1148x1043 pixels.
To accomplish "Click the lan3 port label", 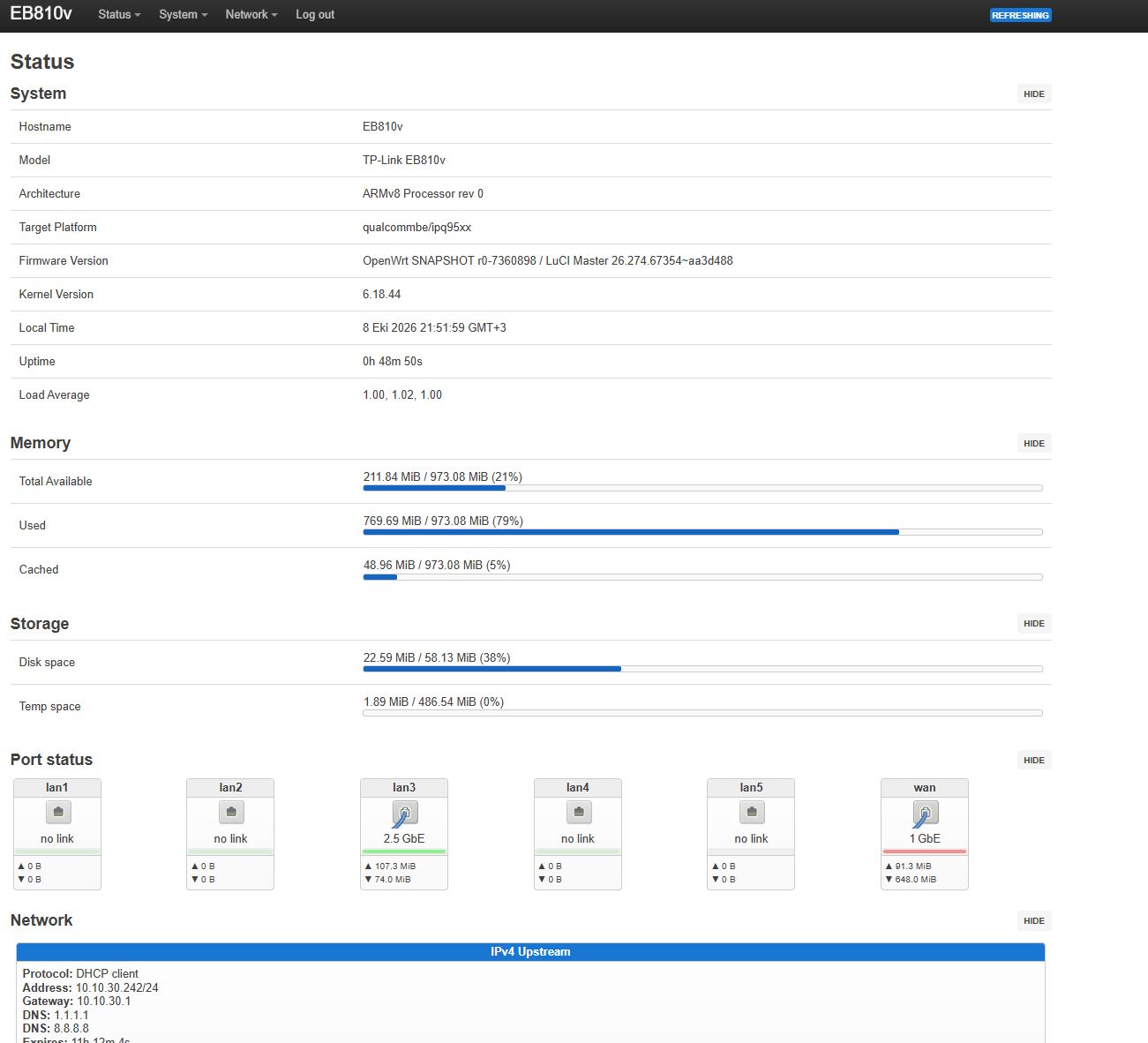I will pos(404,788).
